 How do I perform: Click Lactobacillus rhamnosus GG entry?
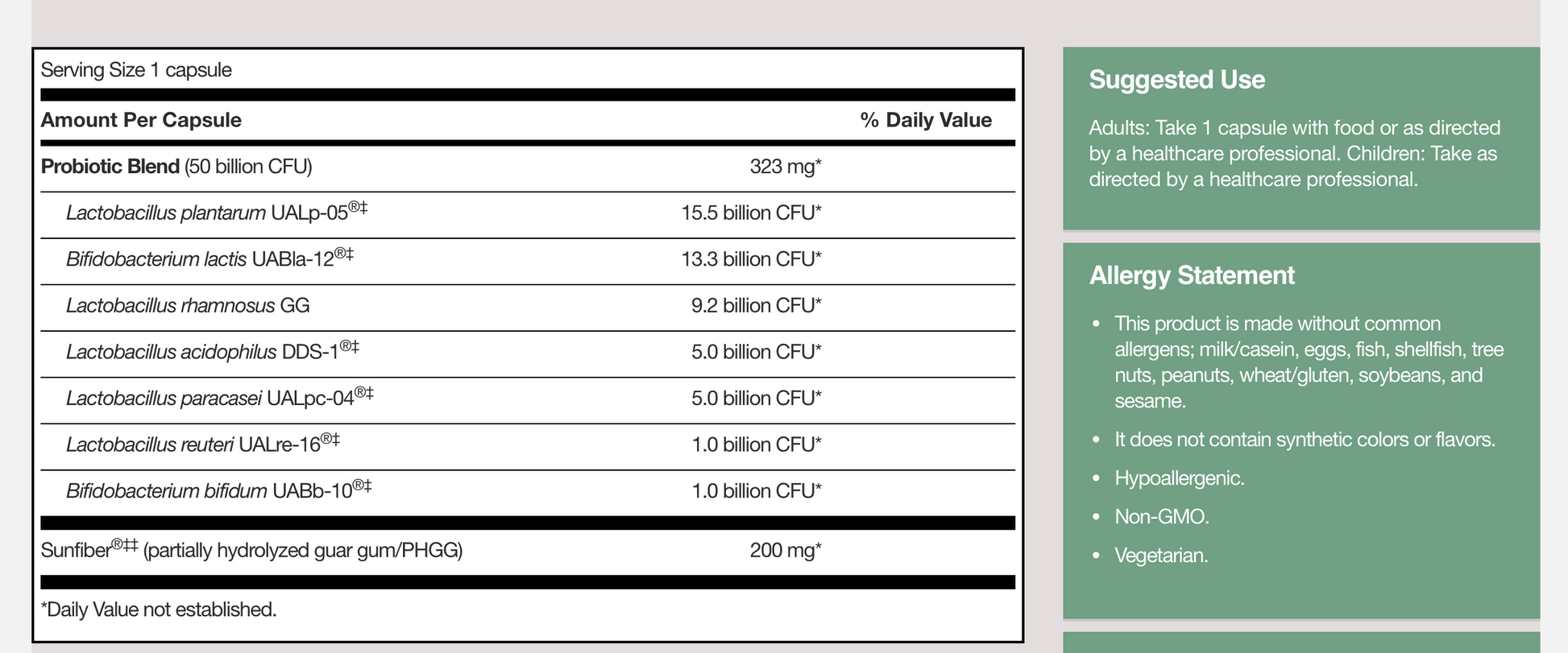188,306
